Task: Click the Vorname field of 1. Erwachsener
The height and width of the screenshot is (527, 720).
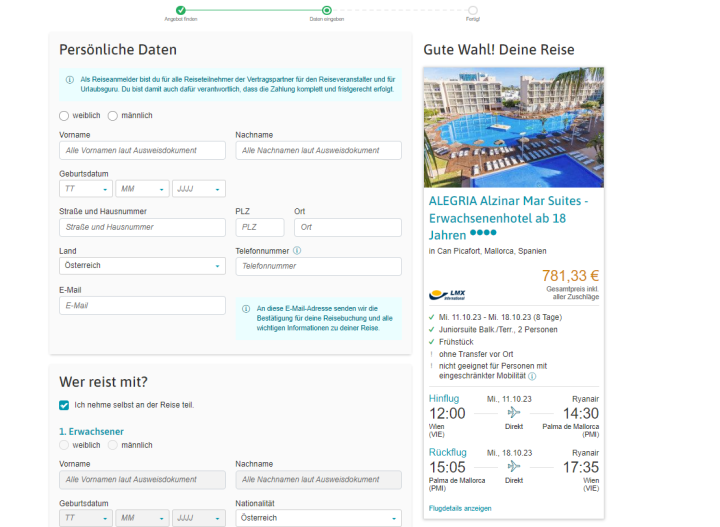Action: pyautogui.click(x=142, y=480)
